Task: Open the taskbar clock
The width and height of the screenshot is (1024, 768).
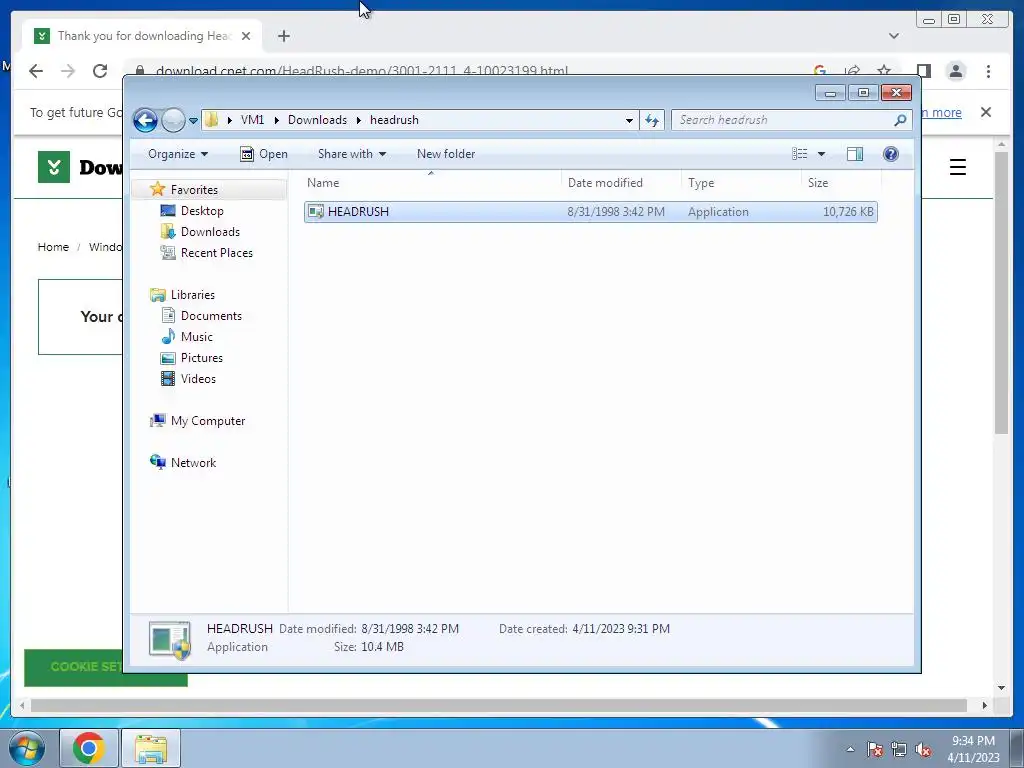Action: coord(973,749)
